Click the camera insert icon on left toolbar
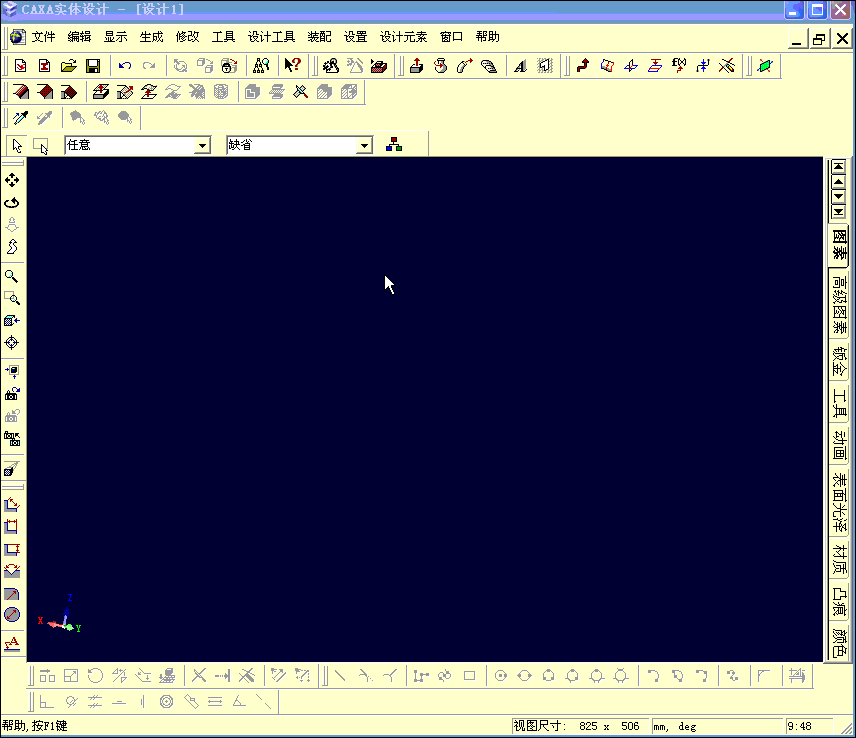856x738 pixels. point(11,394)
